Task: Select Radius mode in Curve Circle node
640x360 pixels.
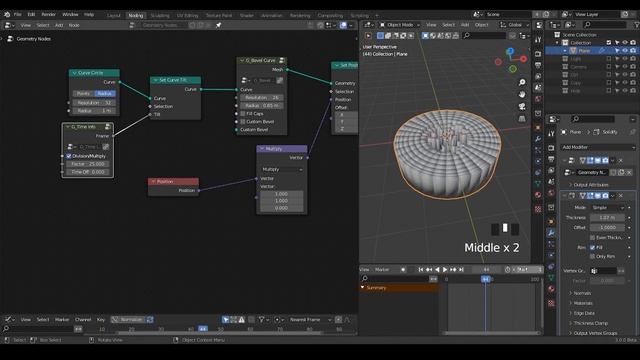Action: (x=104, y=93)
